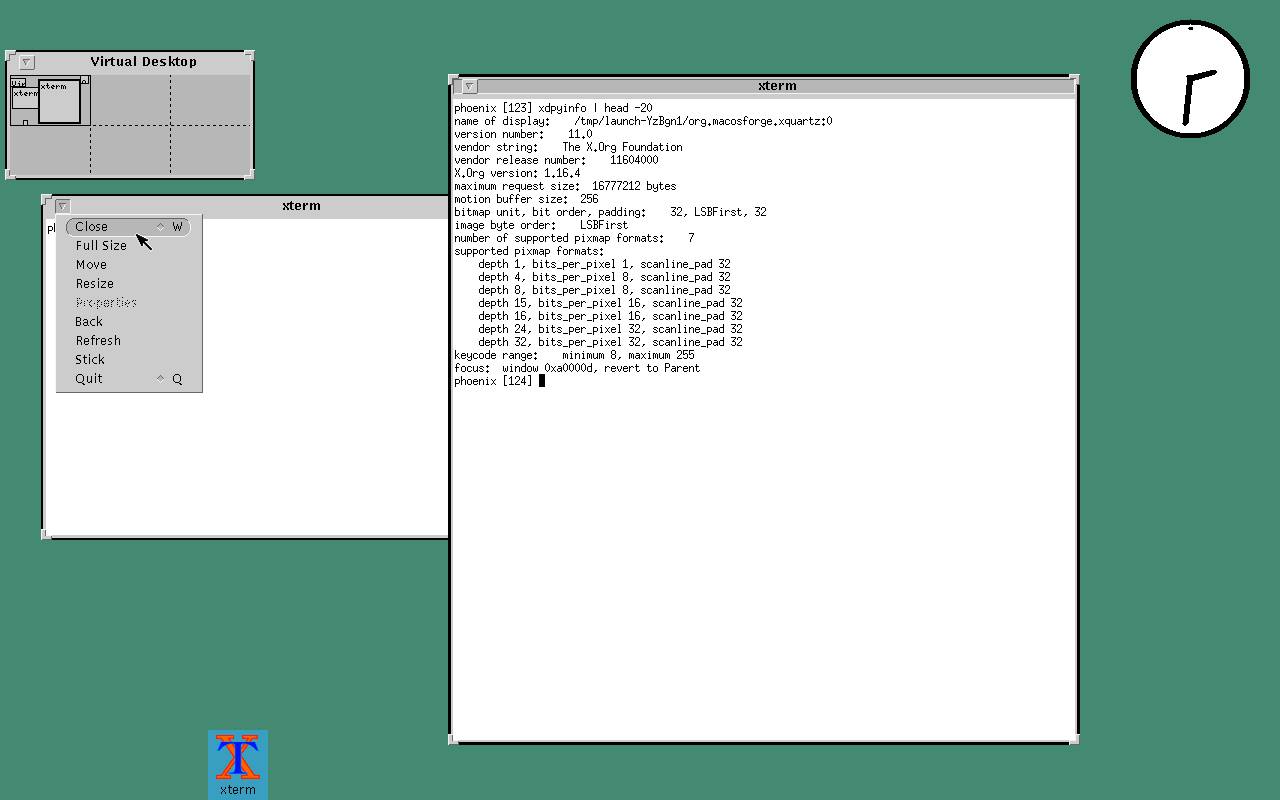Viewport: 1280px width, 800px height.
Task: Click the 'motion buffer size: 256' line
Action: click(526, 199)
